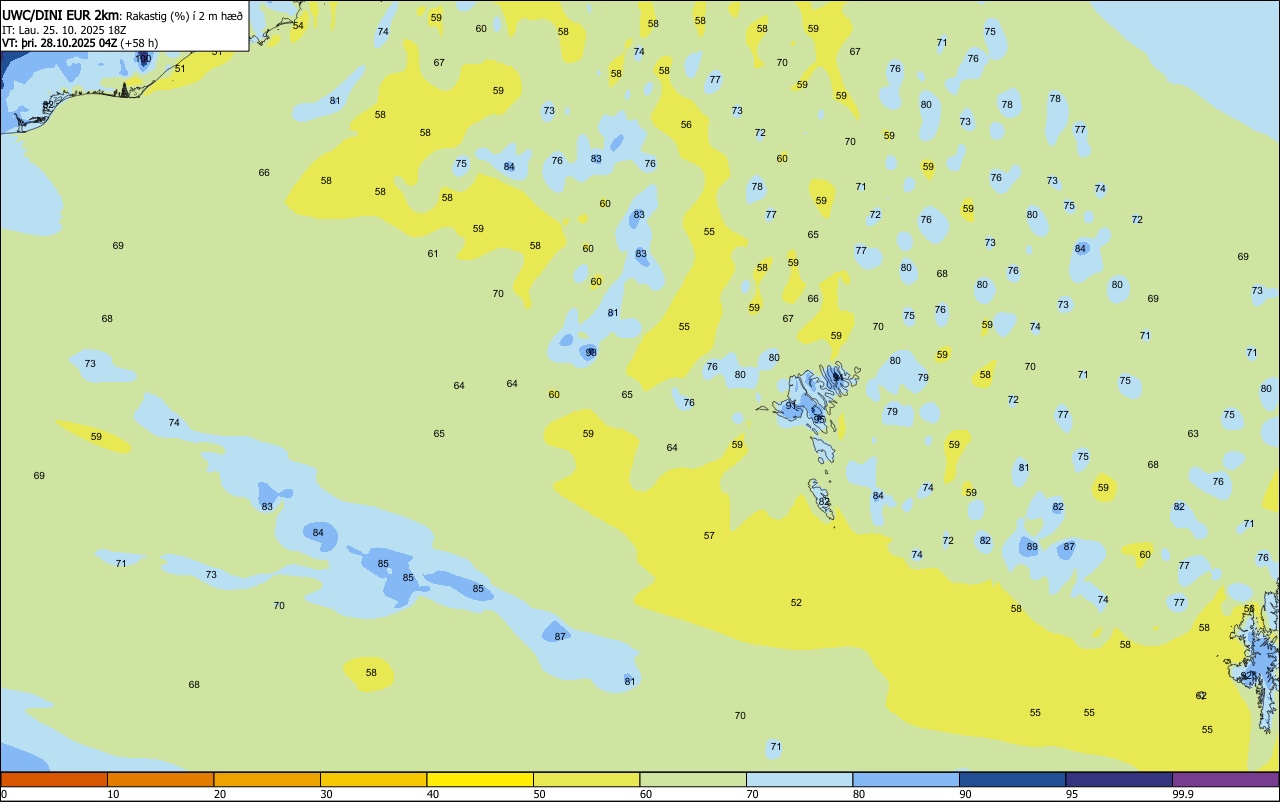The image size is (1280, 802).
Task: Click the map humidity value "54"
Action: (x=298, y=25)
